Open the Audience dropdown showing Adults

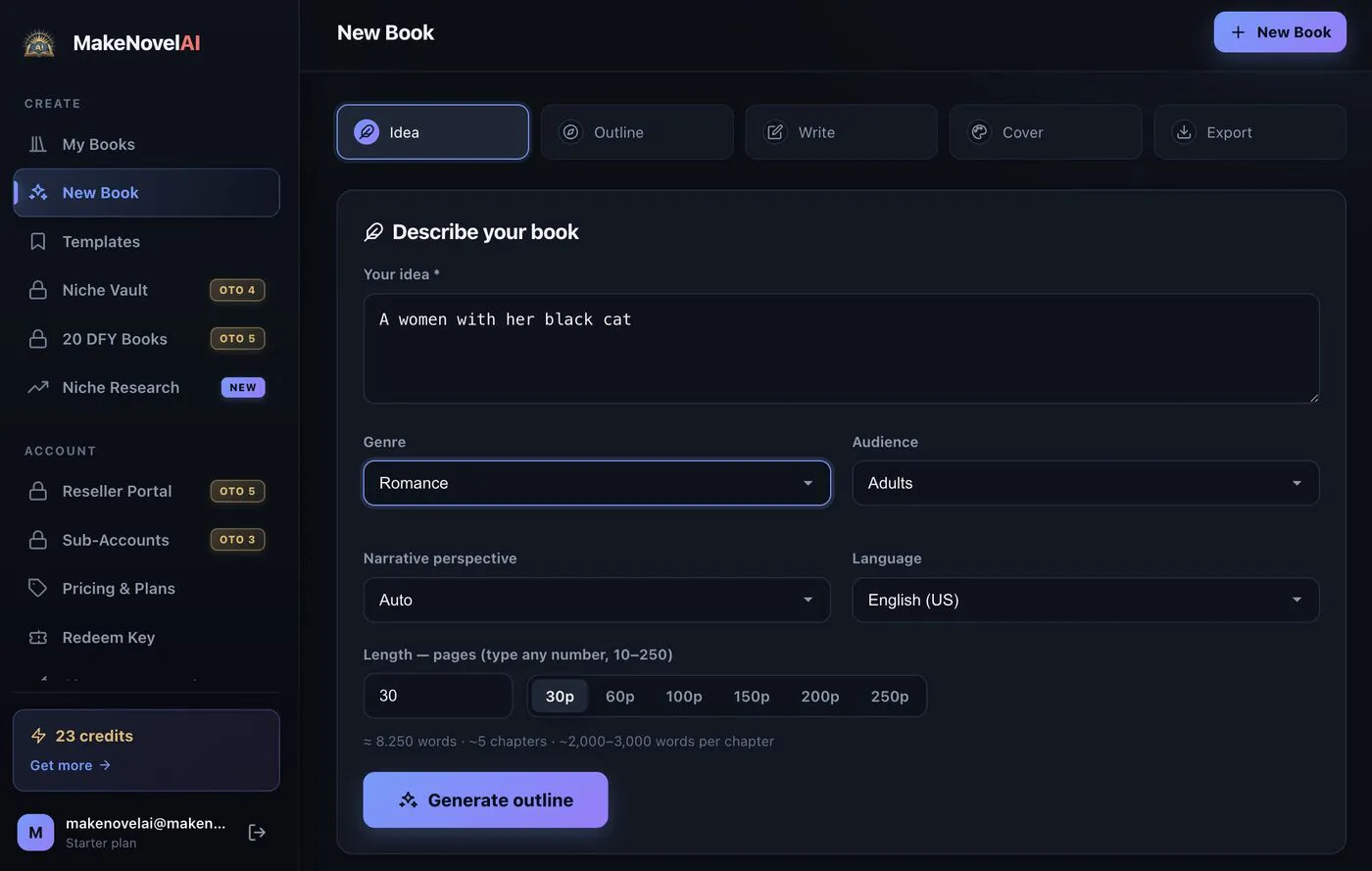tap(1086, 483)
